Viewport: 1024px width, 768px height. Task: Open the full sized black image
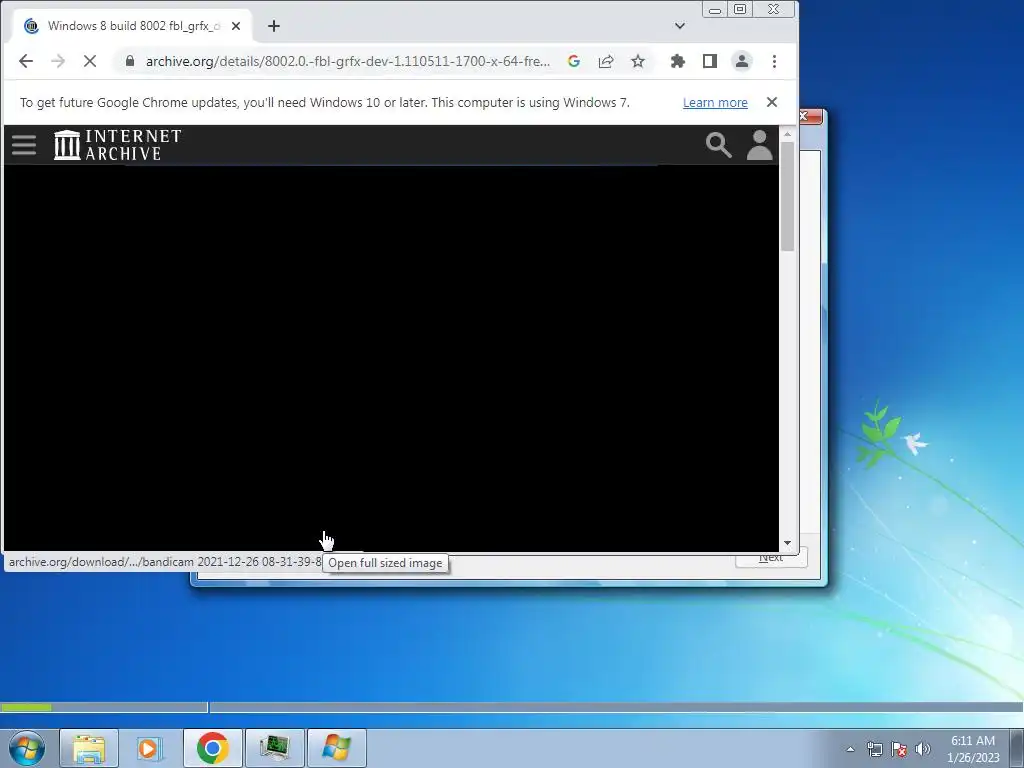(391, 358)
